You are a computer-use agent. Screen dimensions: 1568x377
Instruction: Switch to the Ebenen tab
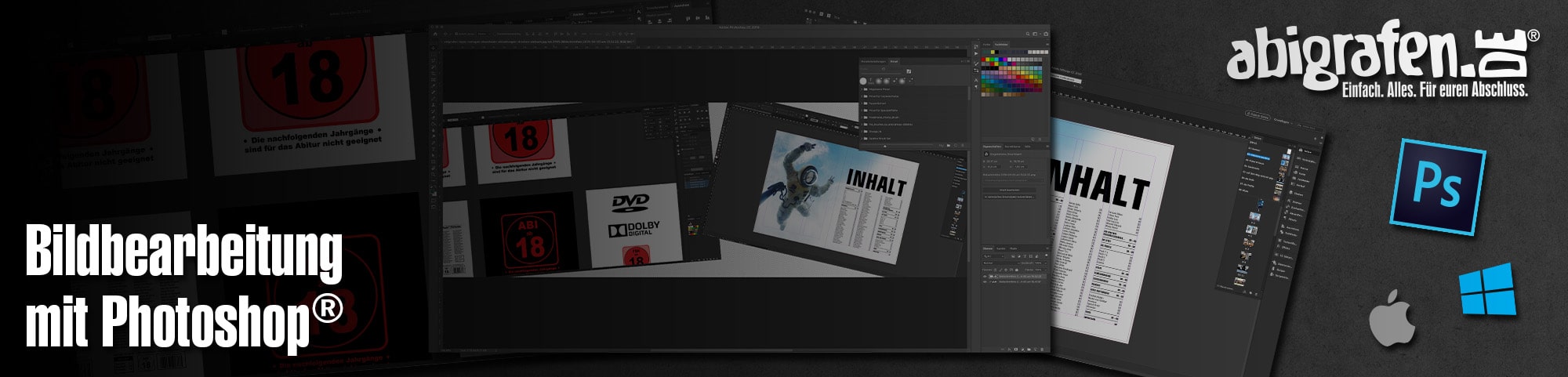[988, 248]
